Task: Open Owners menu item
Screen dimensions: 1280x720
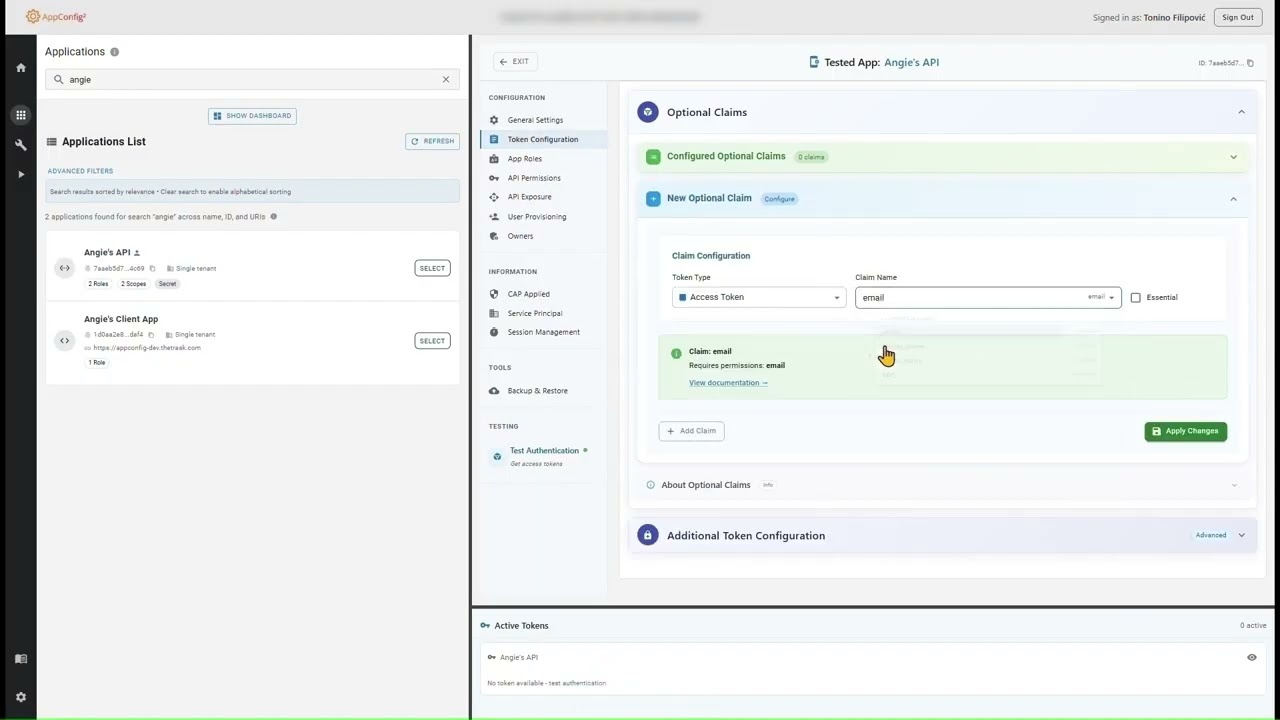Action: (520, 236)
